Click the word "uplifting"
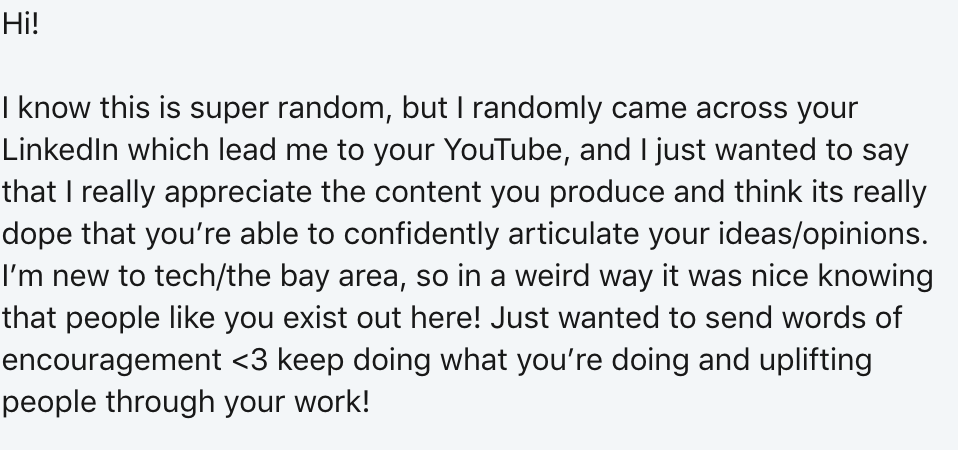The height and width of the screenshot is (450, 958). 815,361
